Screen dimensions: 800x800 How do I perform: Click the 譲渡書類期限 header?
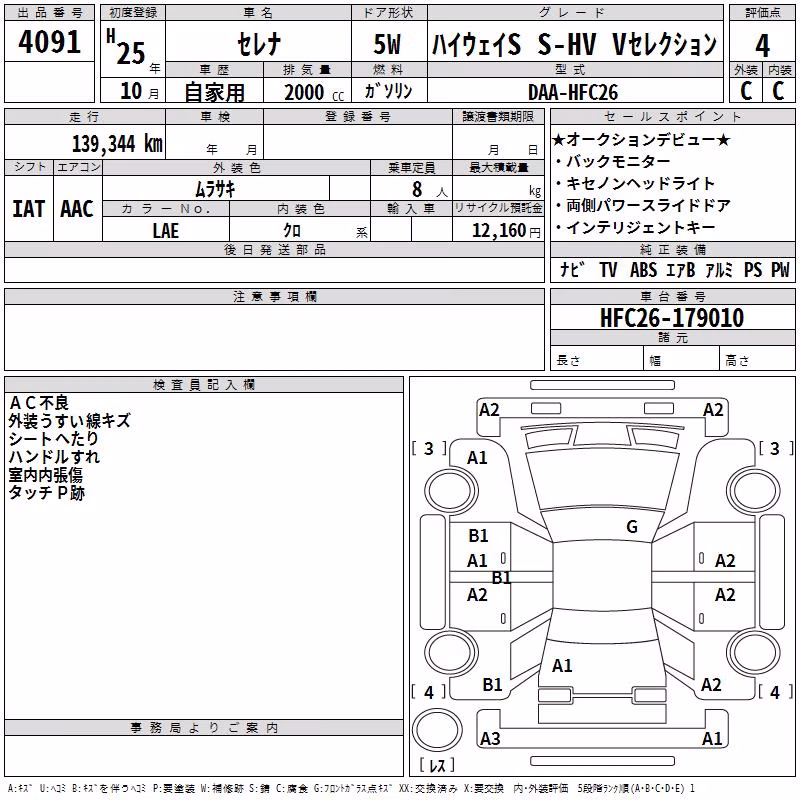tap(498, 116)
